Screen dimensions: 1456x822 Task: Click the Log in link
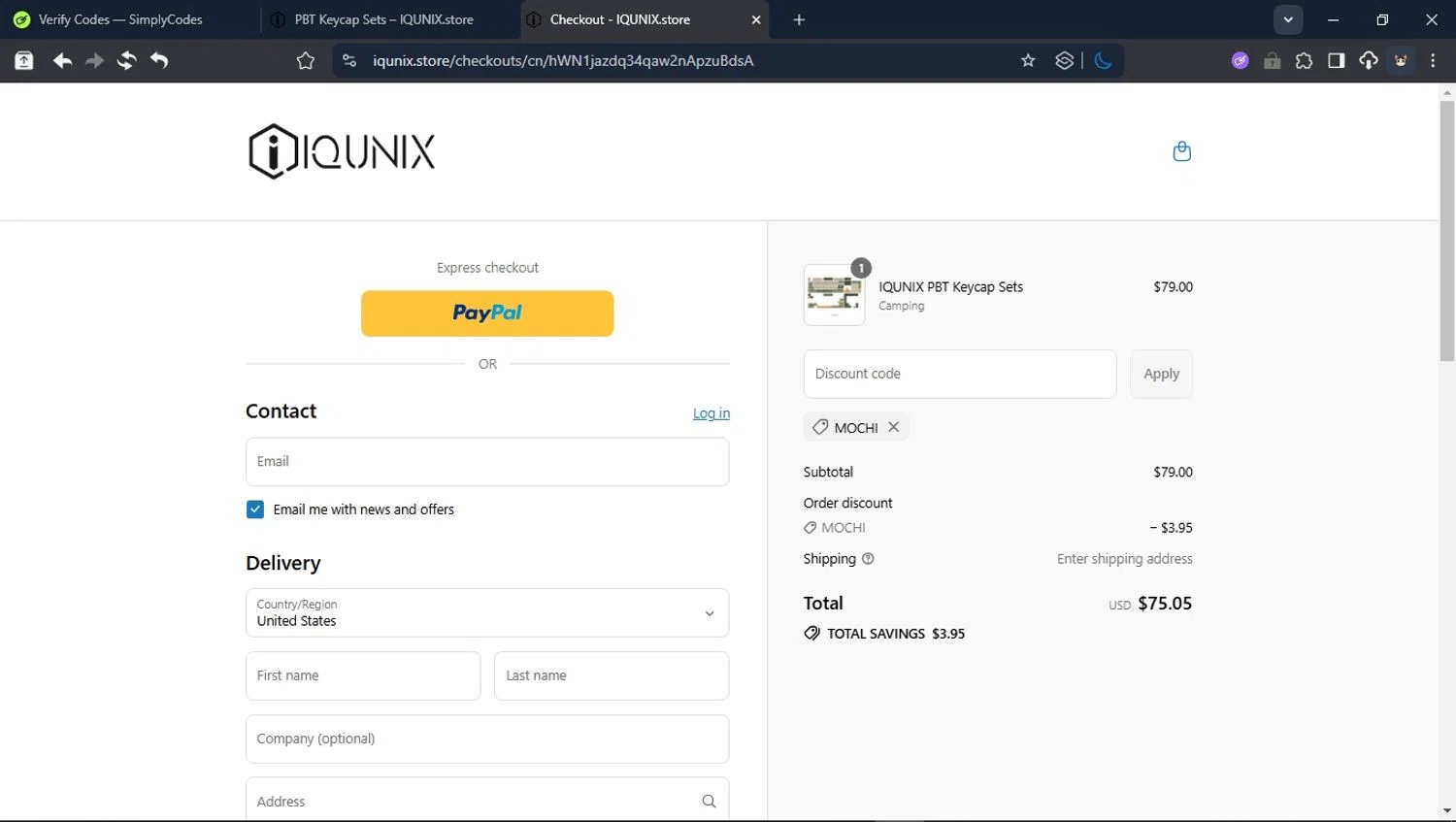[711, 413]
